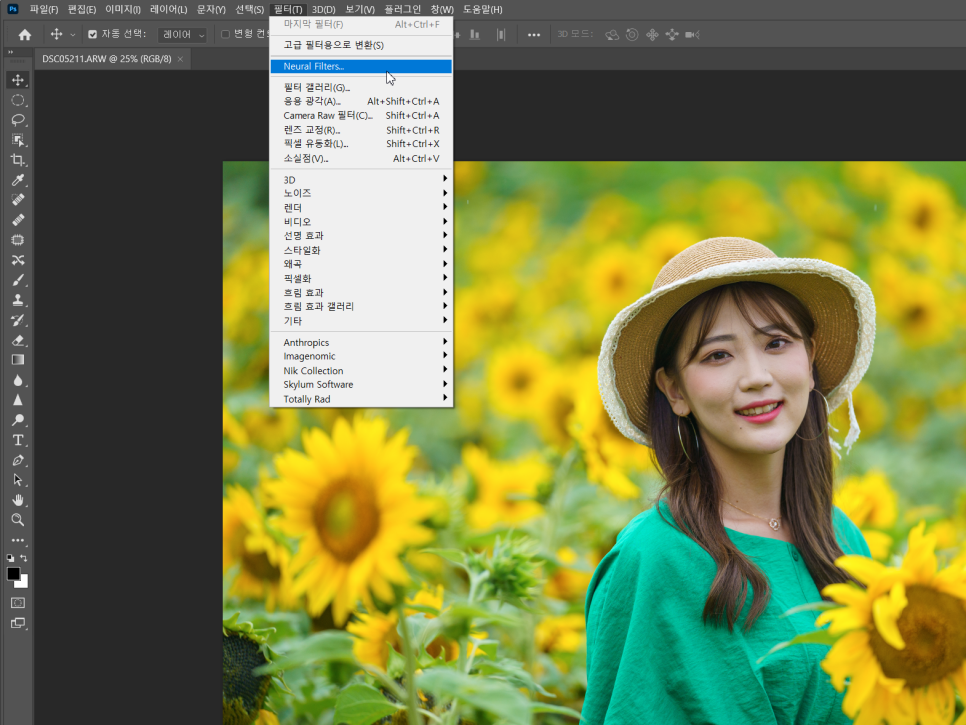Select the Elliptical Marquee tool
The height and width of the screenshot is (725, 966).
(x=18, y=100)
